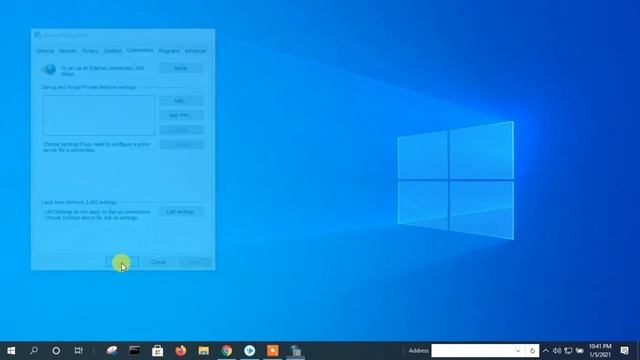The width and height of the screenshot is (640, 360).
Task: Show hidden system tray icons
Action: click(x=546, y=351)
